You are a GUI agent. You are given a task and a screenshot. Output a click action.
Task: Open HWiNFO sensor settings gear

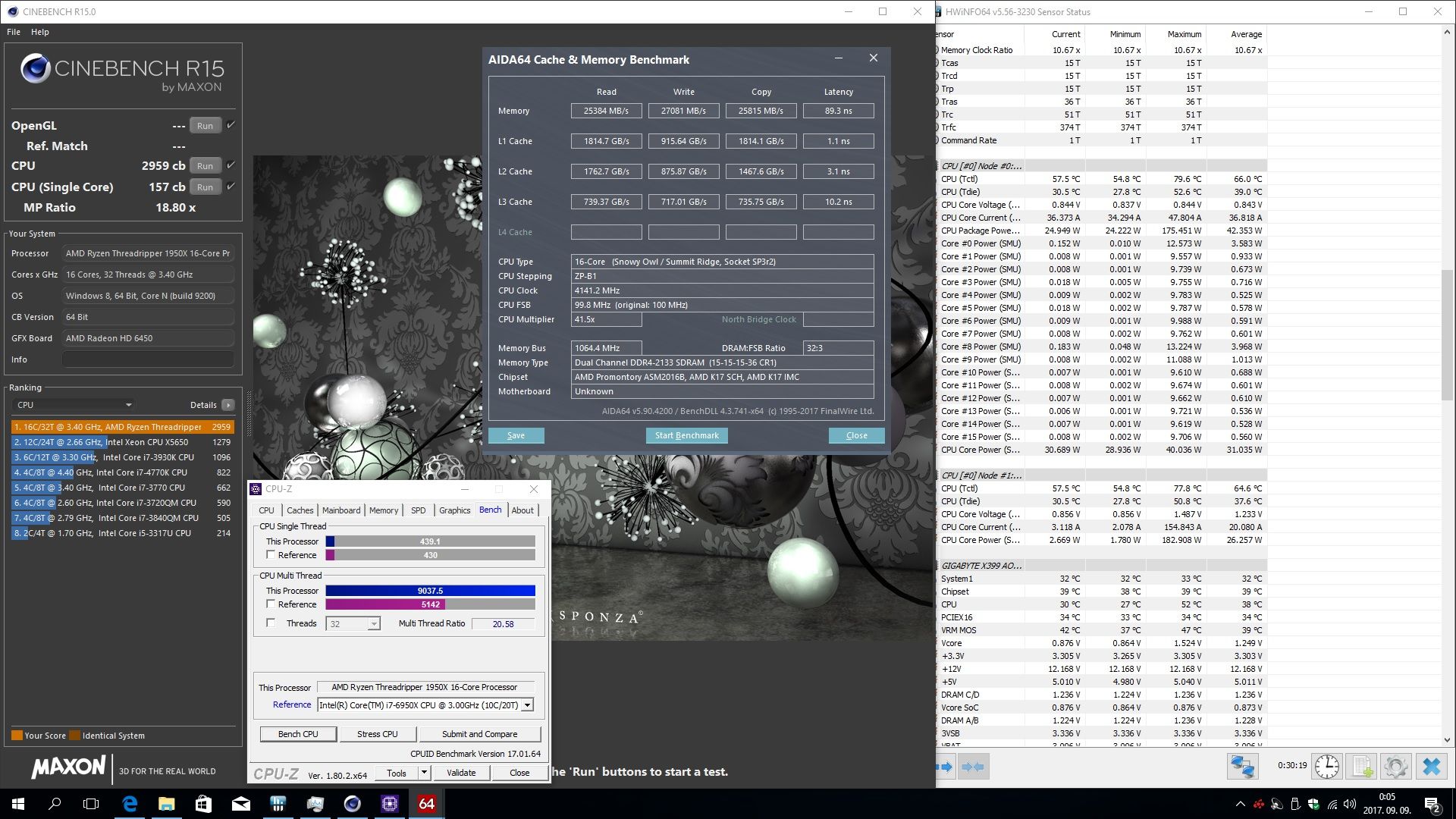(x=1396, y=767)
